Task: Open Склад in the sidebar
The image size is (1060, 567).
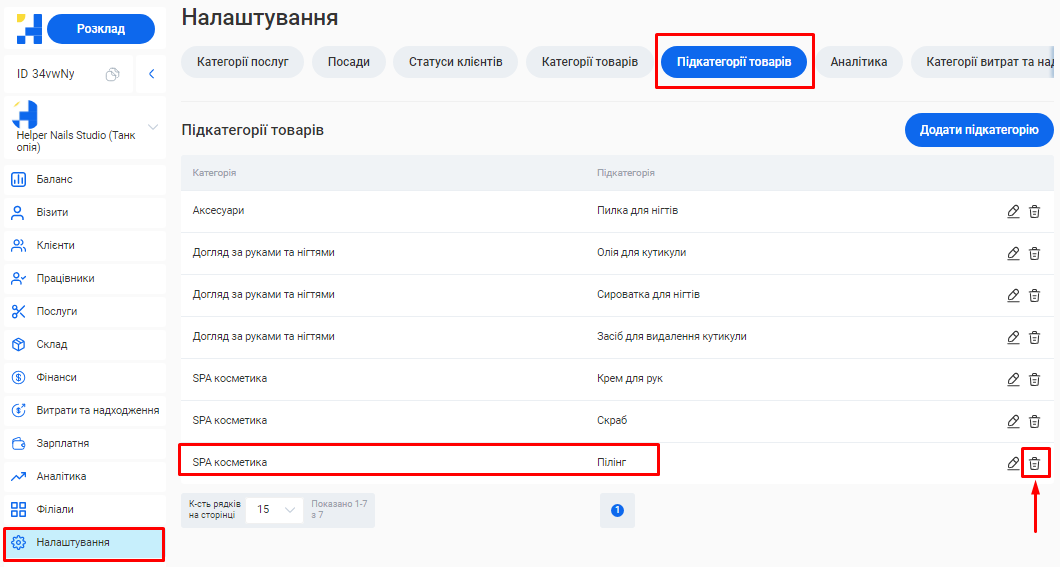Action: [52, 344]
